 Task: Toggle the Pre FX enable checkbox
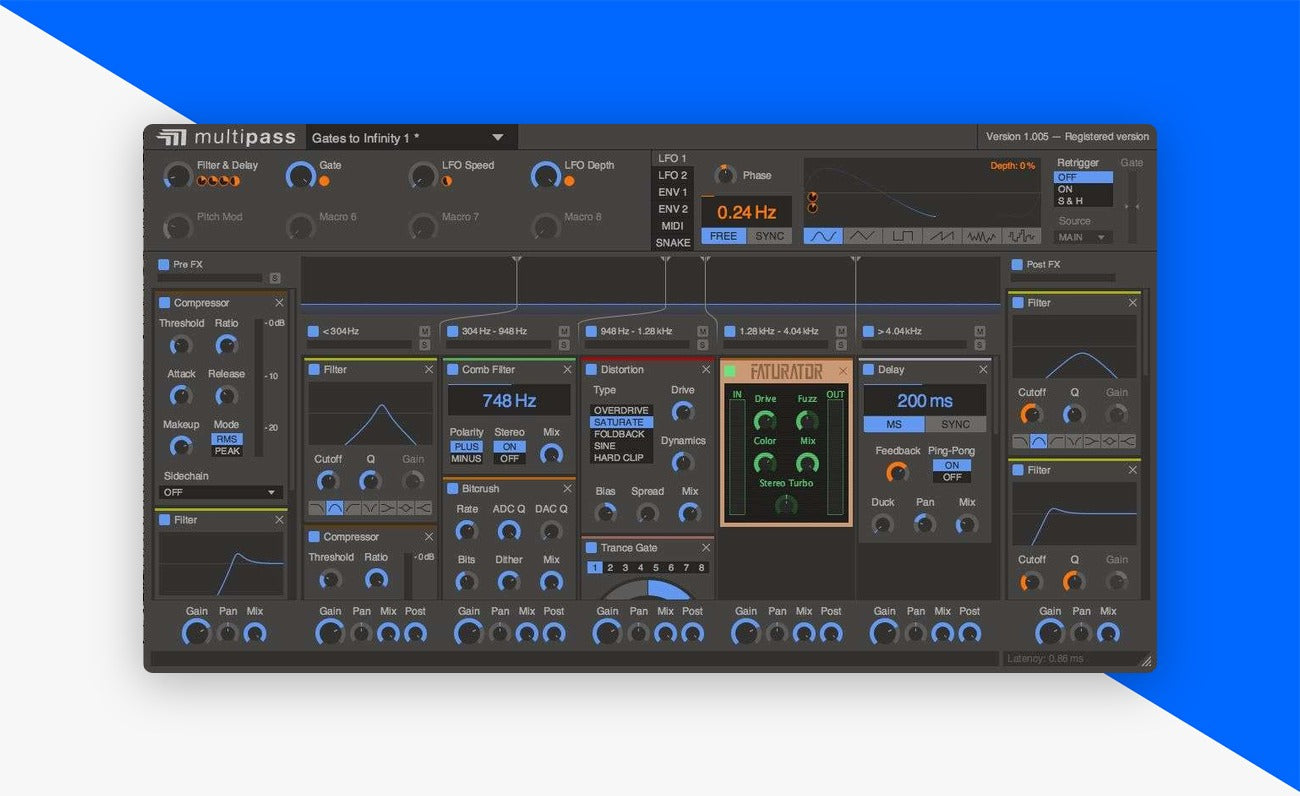point(164,265)
